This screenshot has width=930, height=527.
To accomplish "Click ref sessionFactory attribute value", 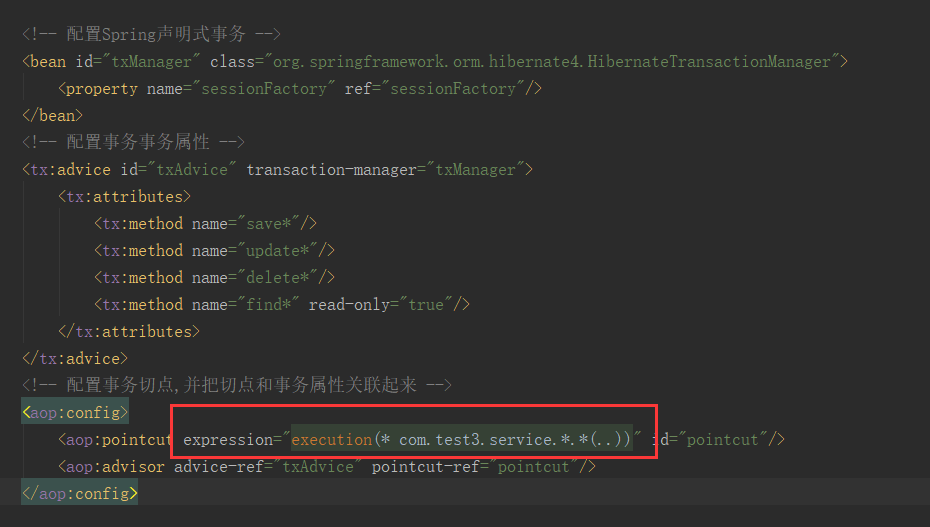I will point(453,89).
